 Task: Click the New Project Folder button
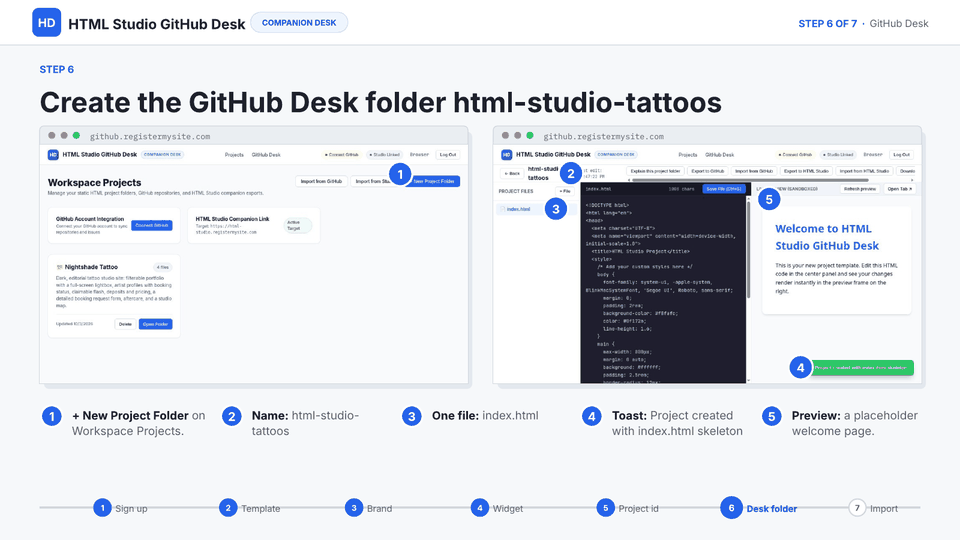click(433, 181)
